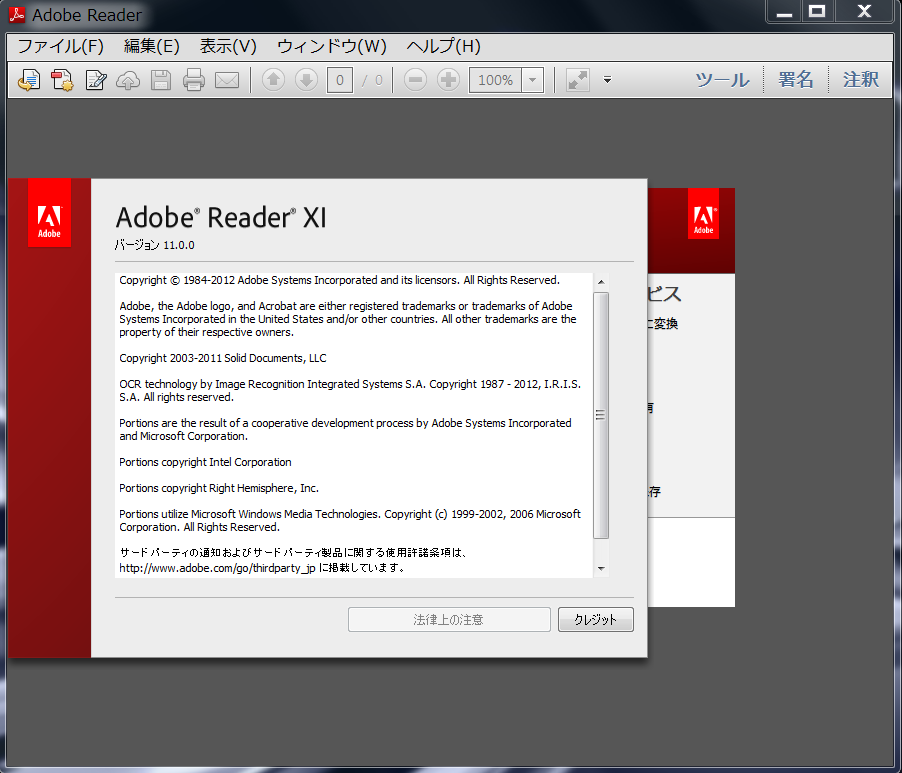Click the Email envelope icon
This screenshot has height=773, width=902.
pos(227,80)
